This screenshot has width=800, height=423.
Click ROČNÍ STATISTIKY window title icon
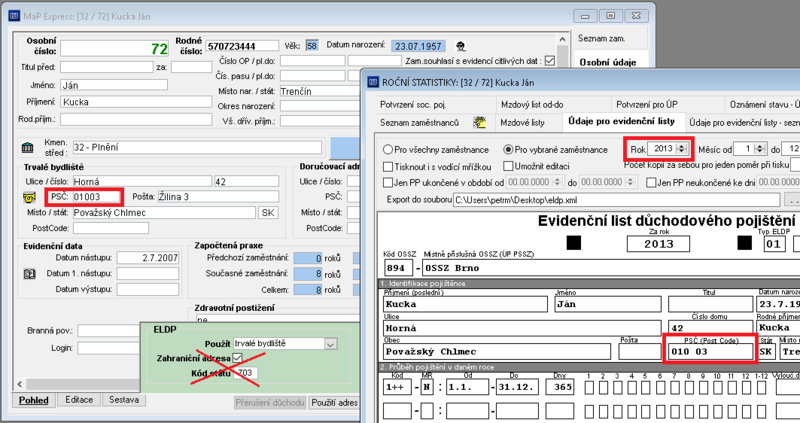[373, 82]
